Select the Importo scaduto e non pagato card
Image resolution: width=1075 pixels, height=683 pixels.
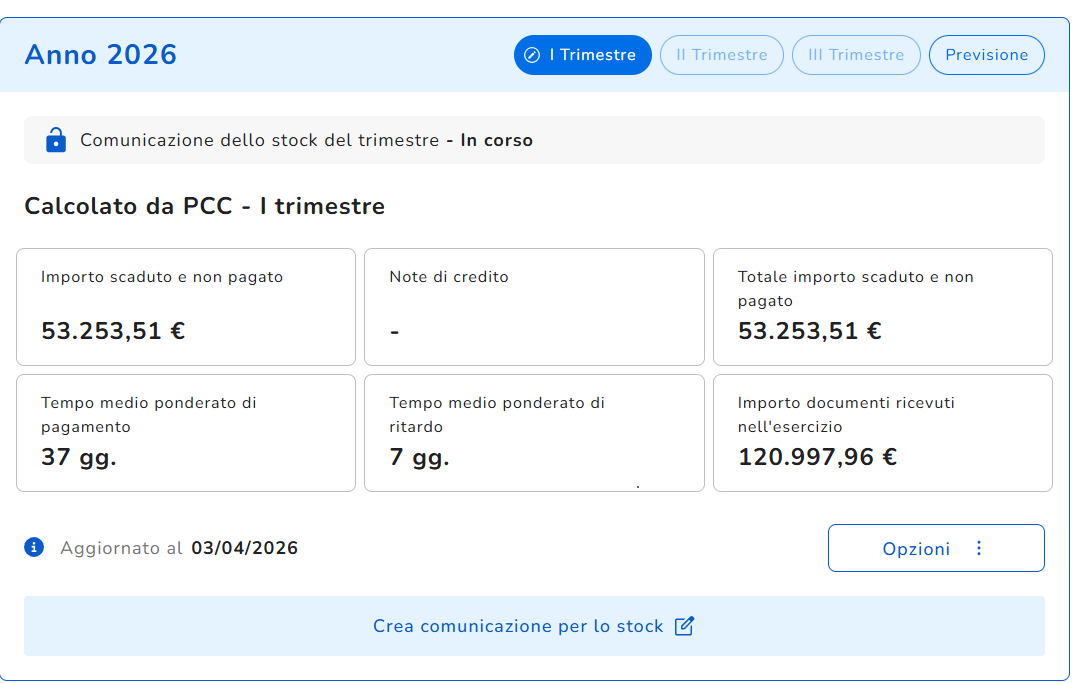click(x=186, y=307)
